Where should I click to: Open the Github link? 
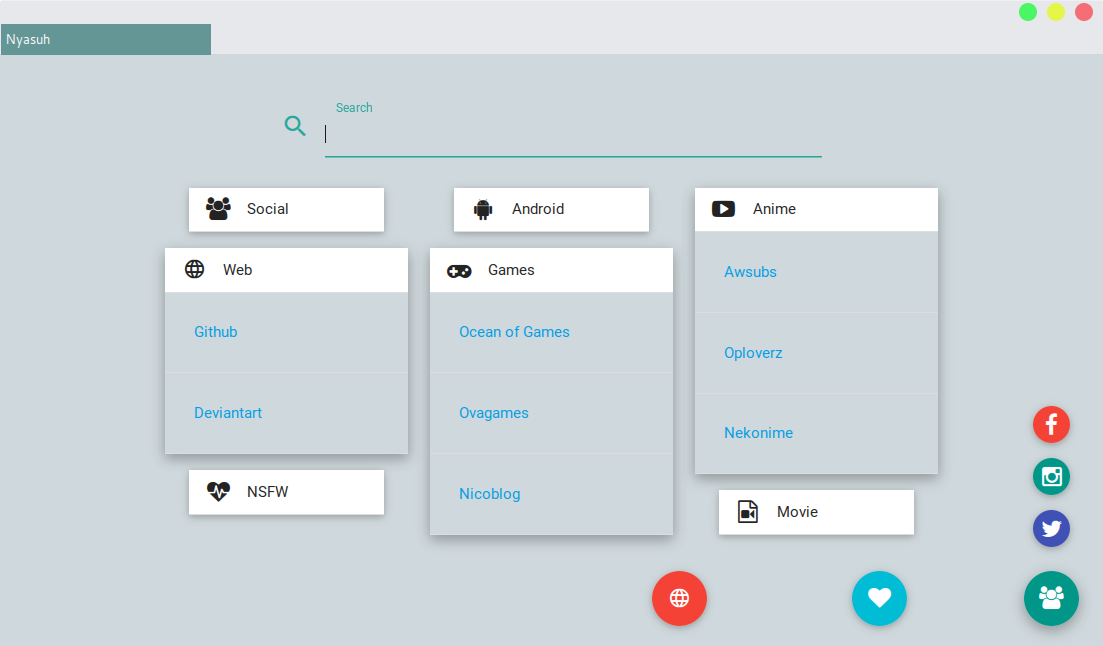click(x=216, y=332)
